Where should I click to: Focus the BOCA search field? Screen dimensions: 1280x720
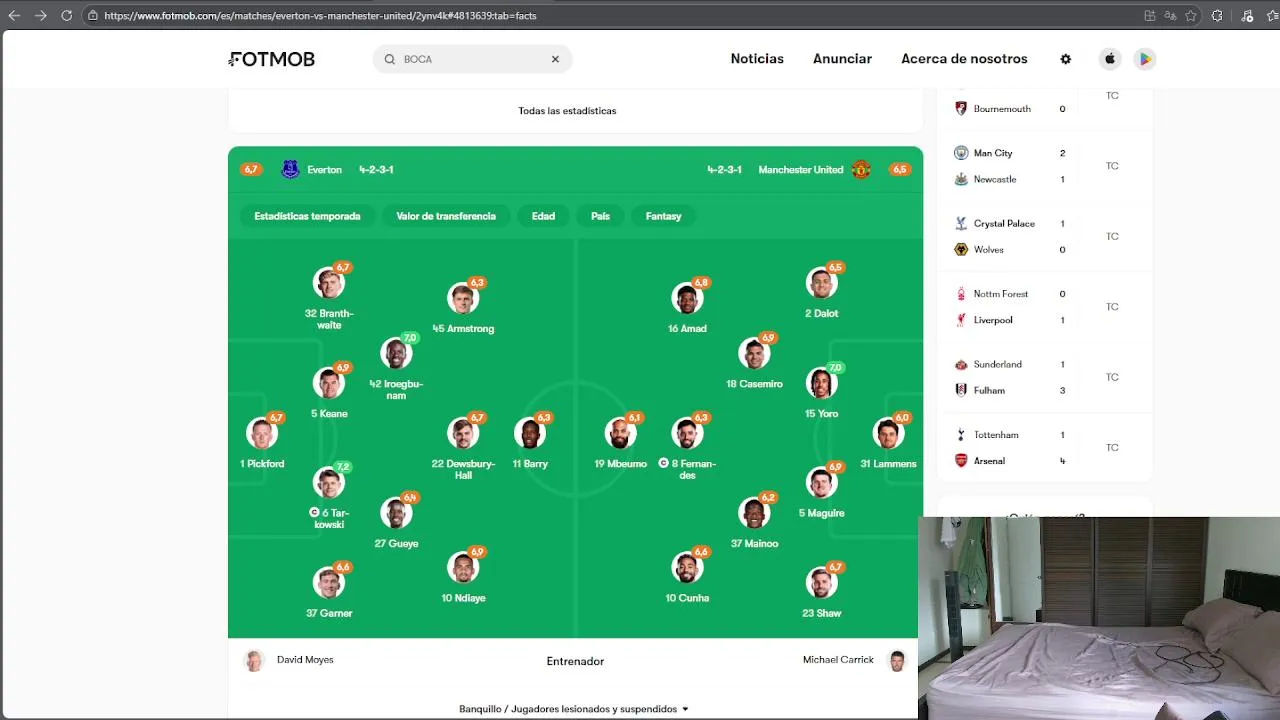pyautogui.click(x=472, y=59)
